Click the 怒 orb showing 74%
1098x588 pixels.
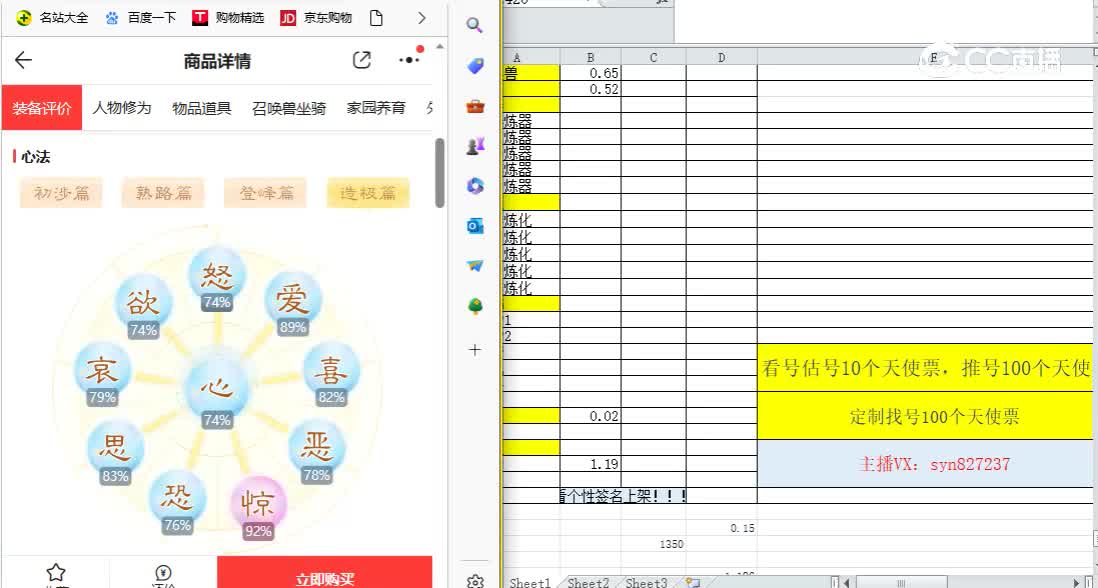coord(217,279)
